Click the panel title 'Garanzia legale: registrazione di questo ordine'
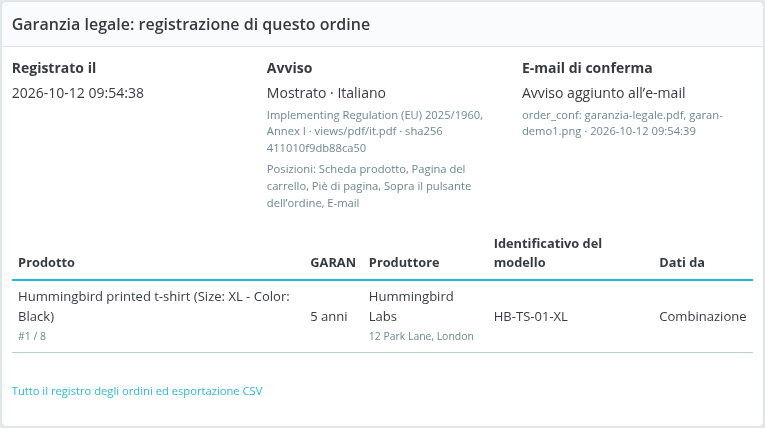The image size is (765, 428). tap(191, 24)
